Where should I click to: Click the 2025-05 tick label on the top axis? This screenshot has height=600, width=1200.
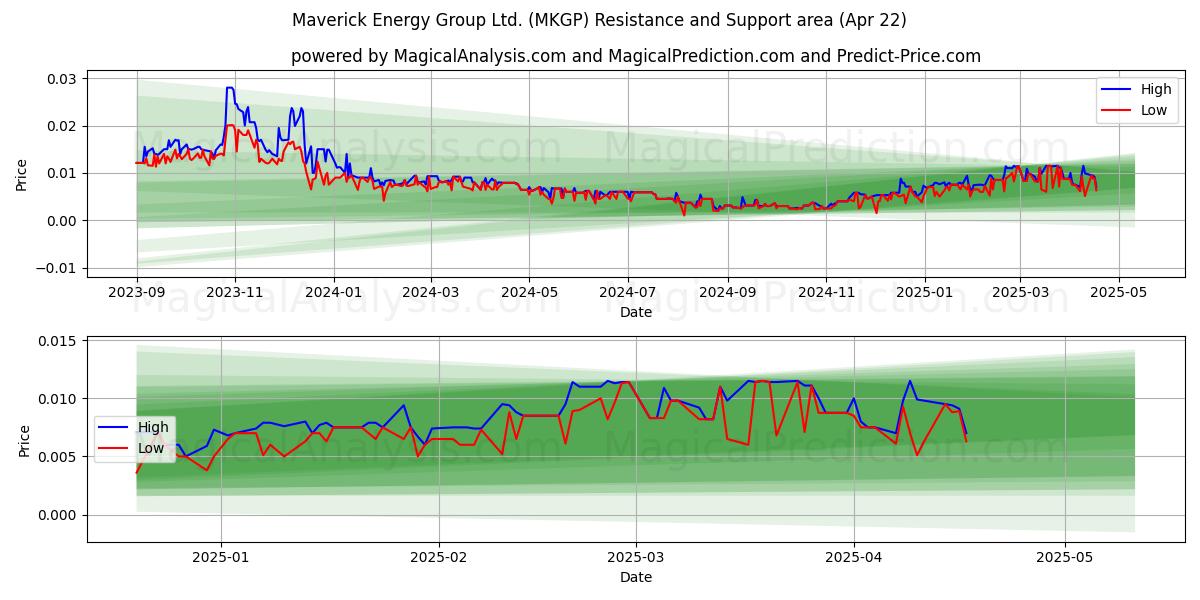1118,294
